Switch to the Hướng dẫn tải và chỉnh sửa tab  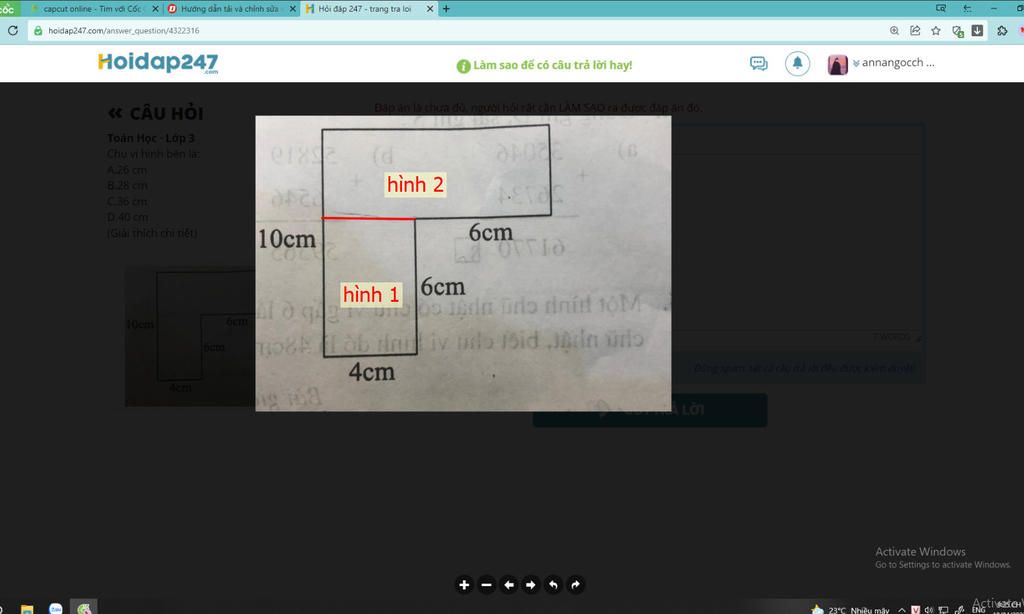pyautogui.click(x=229, y=8)
